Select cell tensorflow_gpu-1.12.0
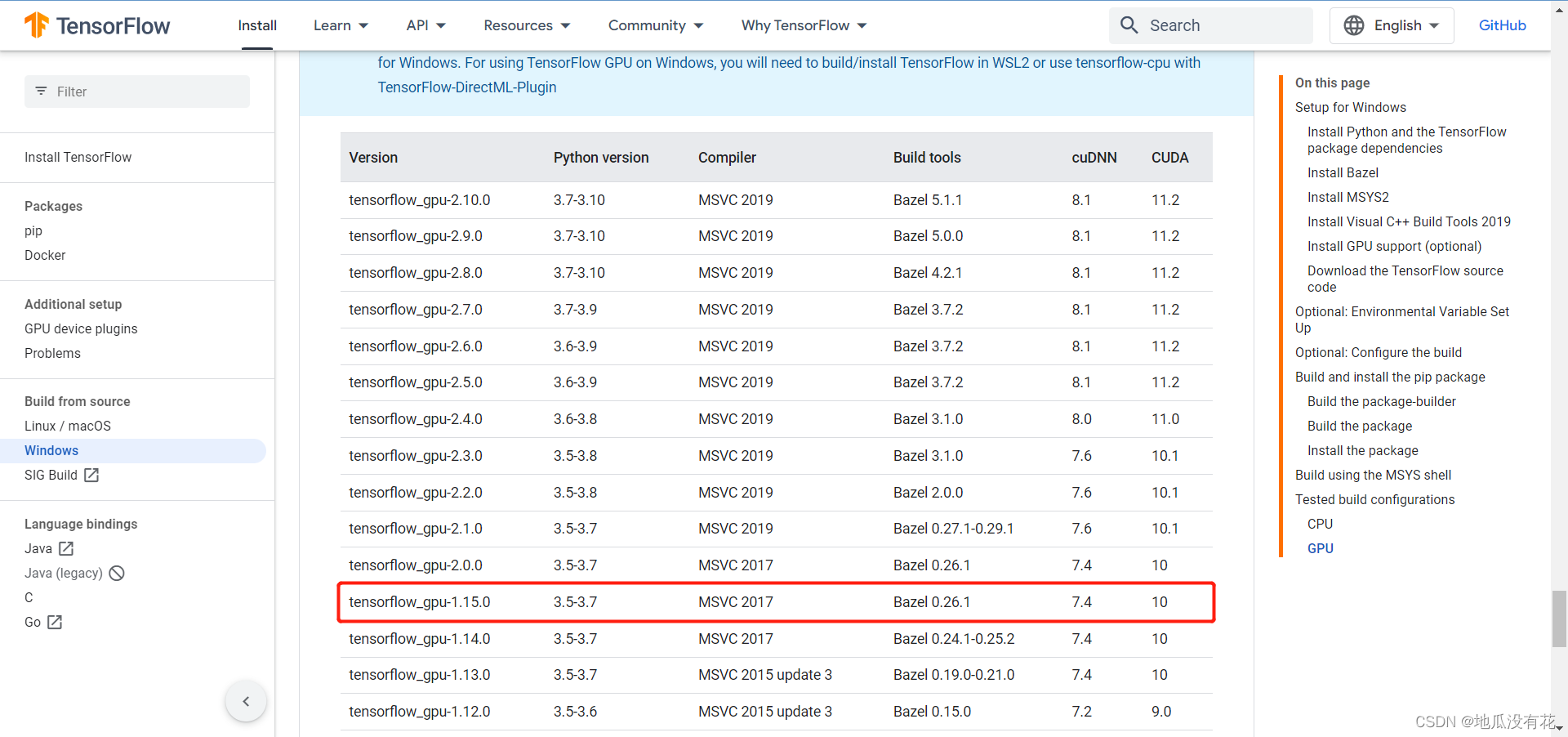This screenshot has width=1568, height=737. (420, 712)
